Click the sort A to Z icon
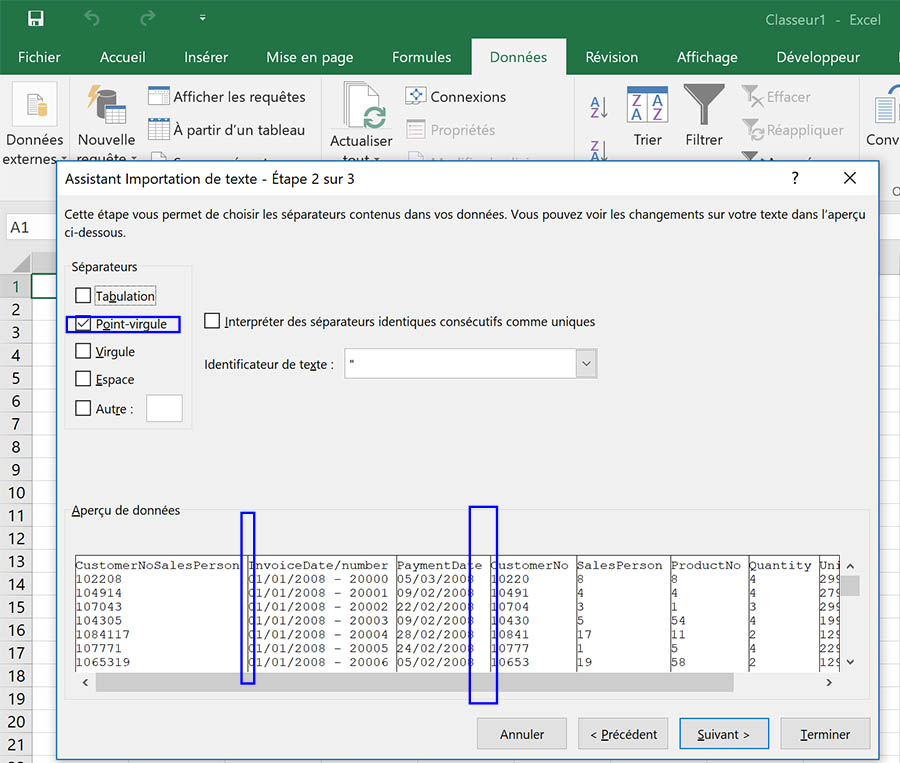 click(x=599, y=108)
